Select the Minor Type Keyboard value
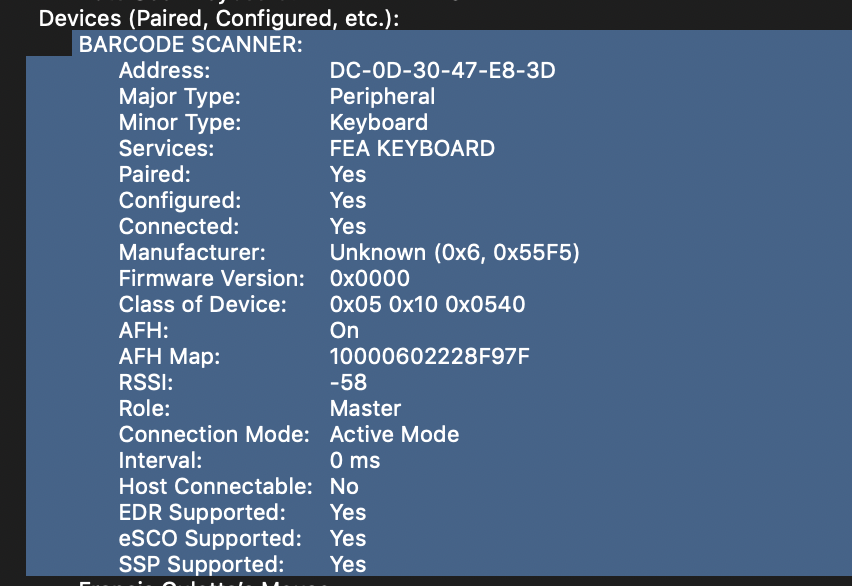Image resolution: width=852 pixels, height=586 pixels. point(379,122)
